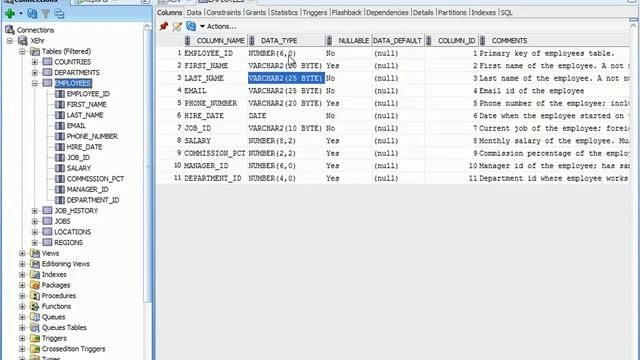Expand the Packages folder
This screenshot has width=640, height=360.
click(22, 285)
